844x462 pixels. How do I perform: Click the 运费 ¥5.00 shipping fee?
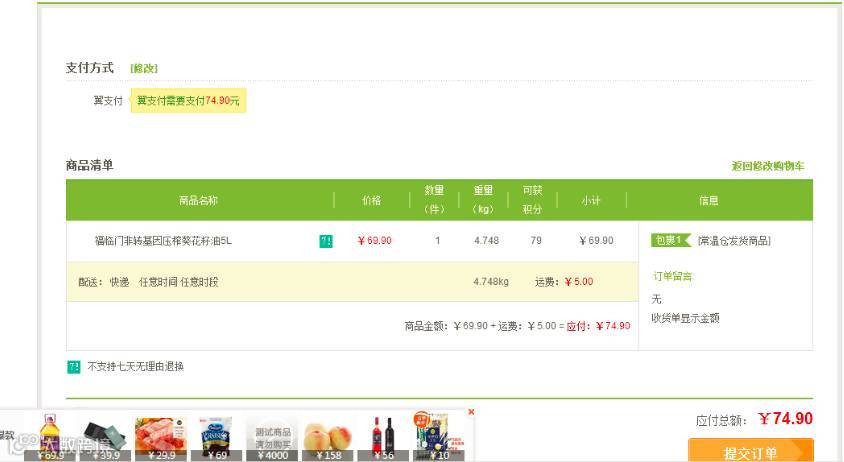(x=564, y=282)
